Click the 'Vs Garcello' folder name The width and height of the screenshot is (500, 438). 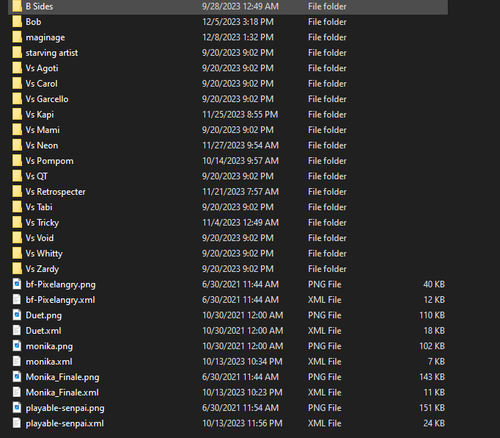point(47,99)
